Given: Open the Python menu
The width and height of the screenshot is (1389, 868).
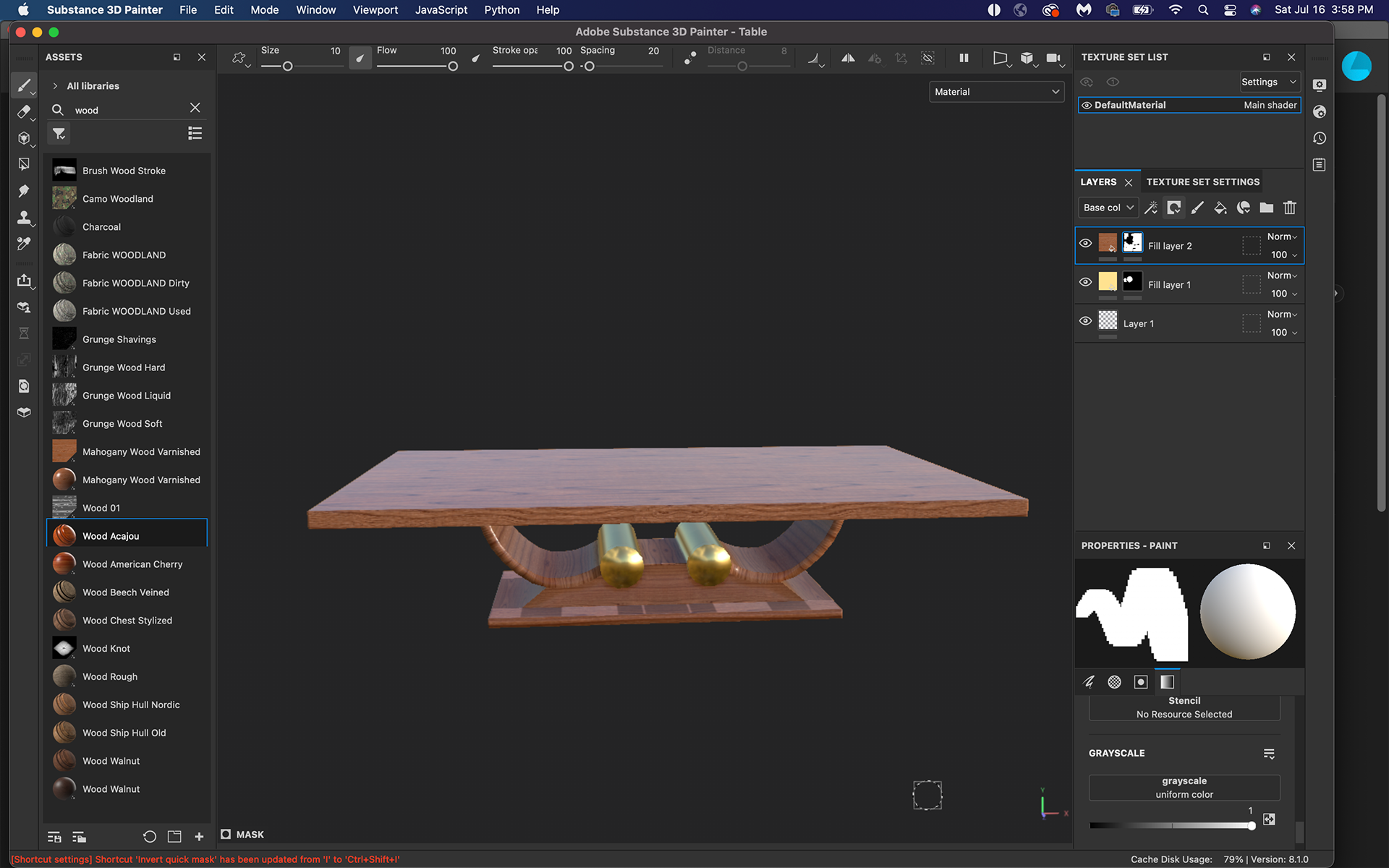Looking at the screenshot, I should tap(501, 10).
